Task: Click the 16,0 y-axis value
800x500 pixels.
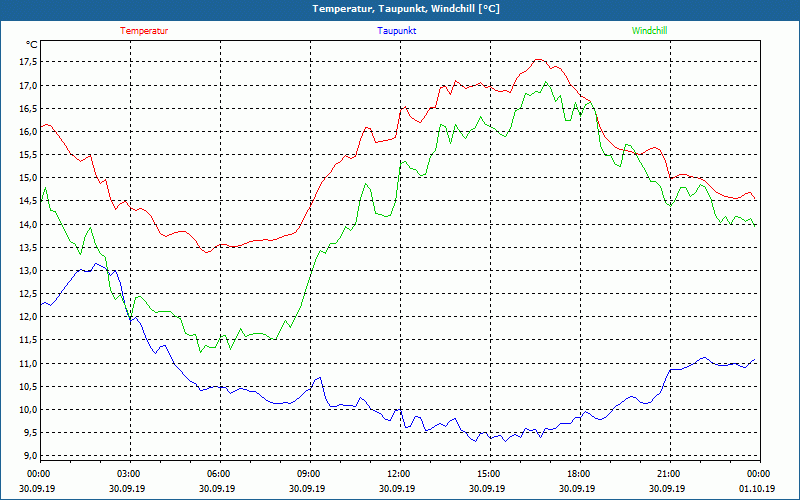Action: [28, 132]
